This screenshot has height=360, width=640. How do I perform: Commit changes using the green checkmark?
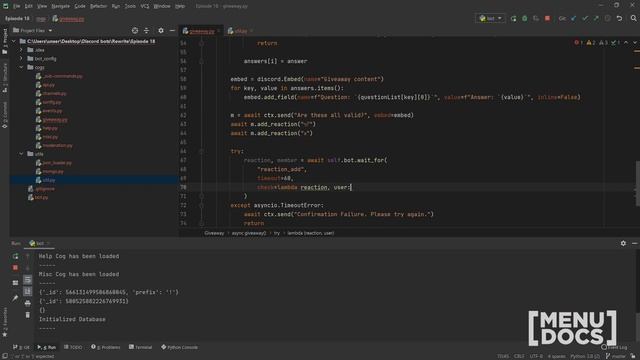(585, 18)
